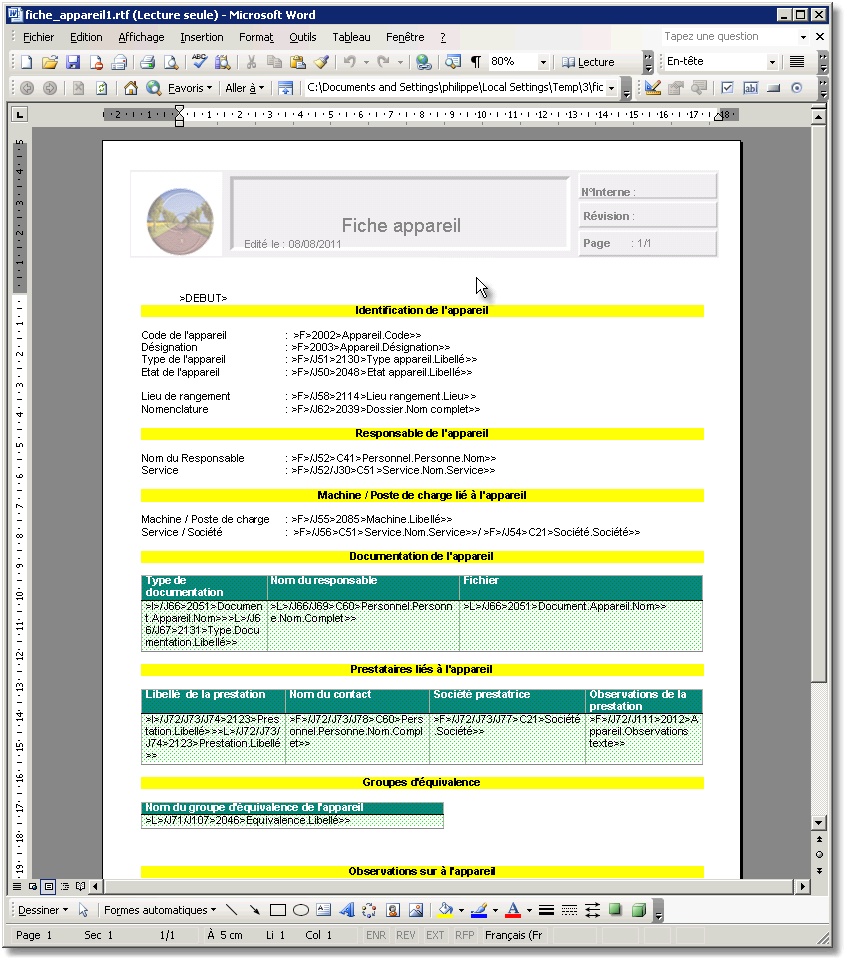The width and height of the screenshot is (847, 962).
Task: Insert a Text Box
Action: pyautogui.click(x=323, y=910)
